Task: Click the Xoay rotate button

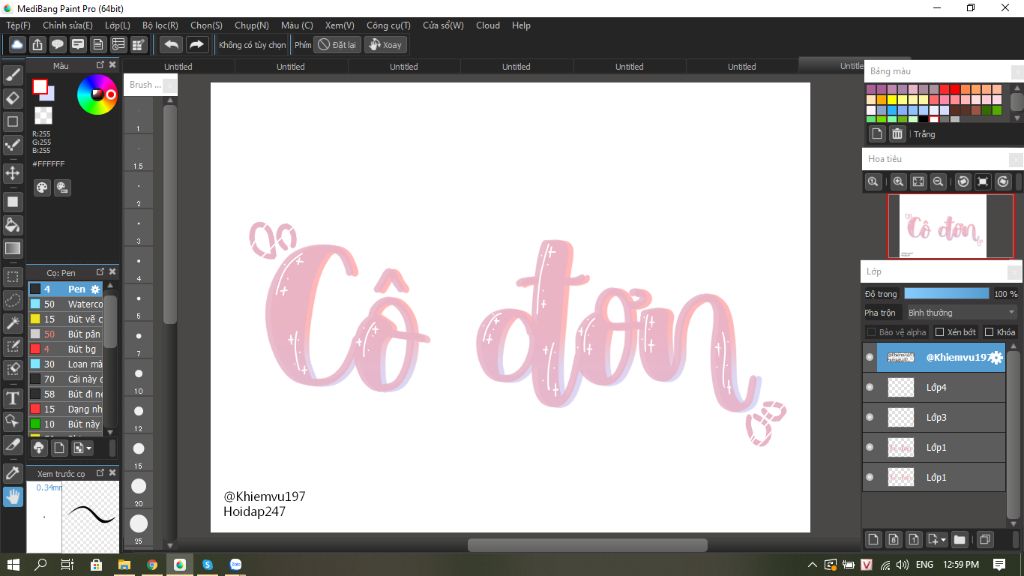Action: pos(385,44)
